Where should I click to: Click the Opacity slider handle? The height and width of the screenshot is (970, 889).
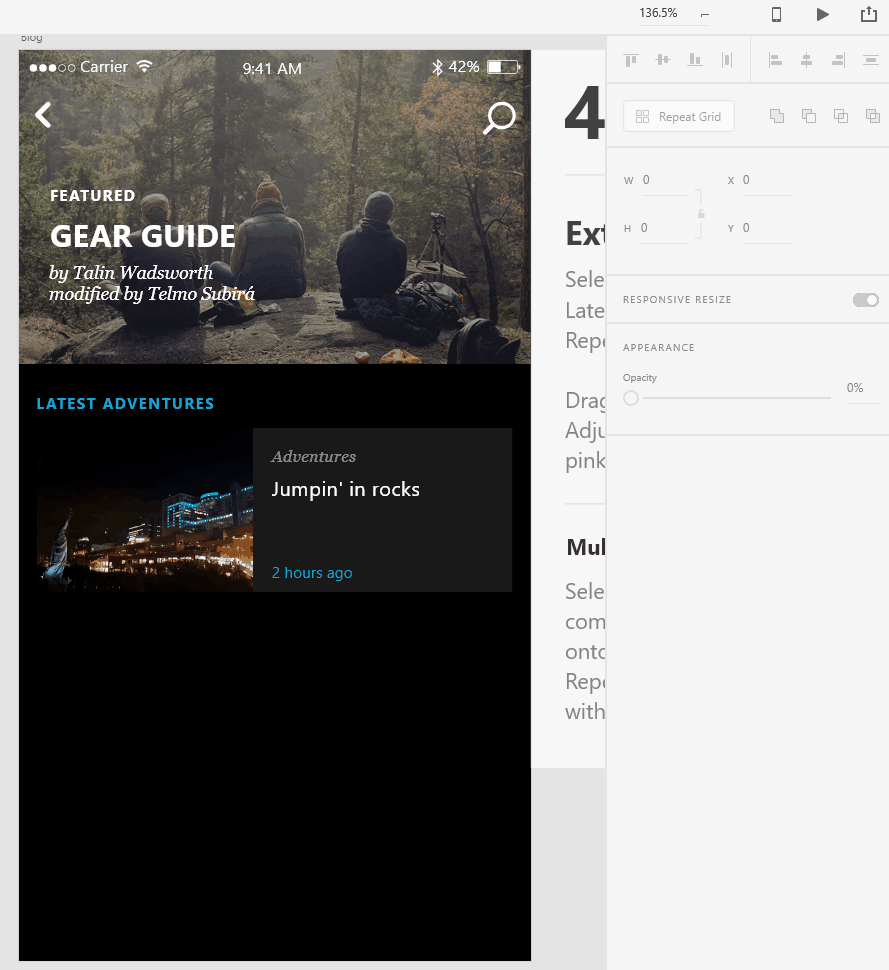tap(631, 398)
